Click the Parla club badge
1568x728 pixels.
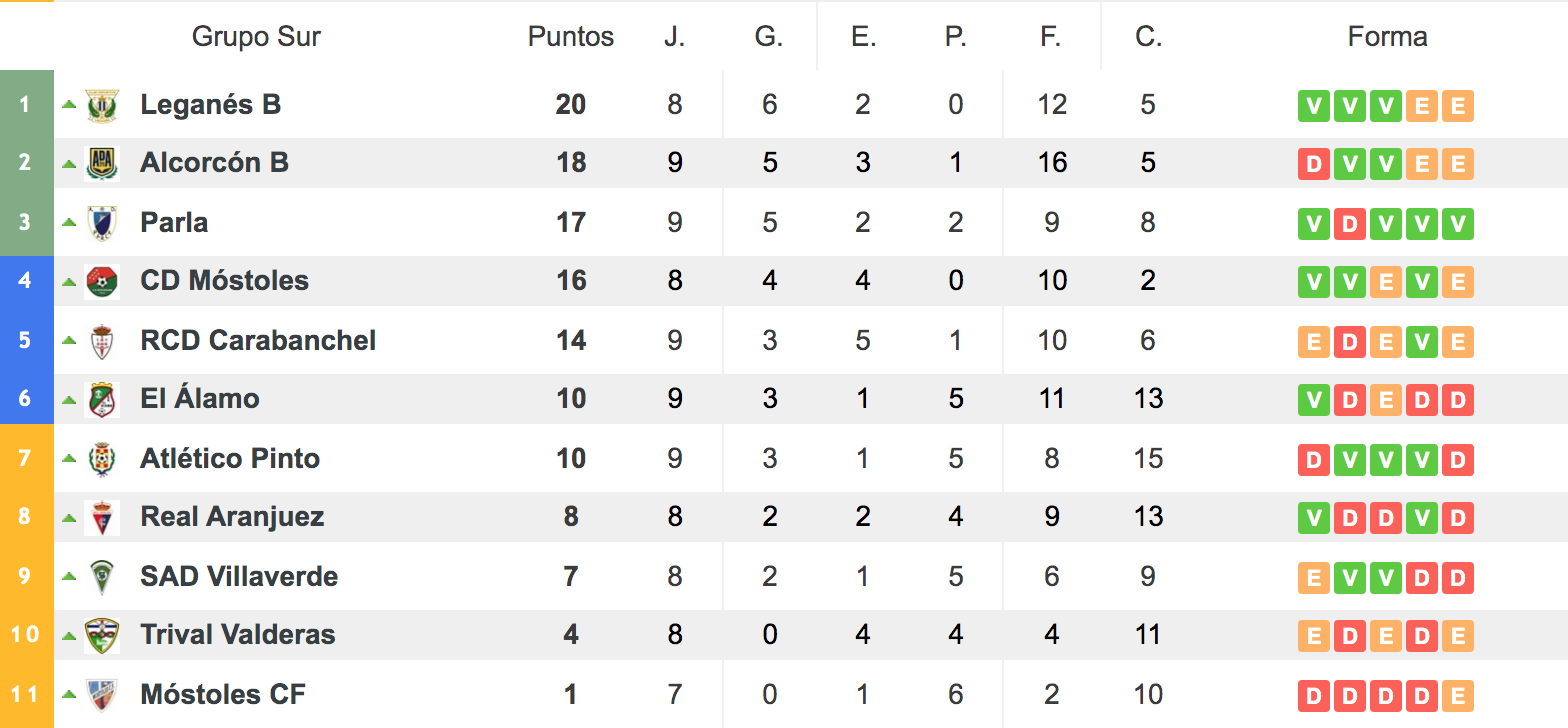[x=102, y=222]
